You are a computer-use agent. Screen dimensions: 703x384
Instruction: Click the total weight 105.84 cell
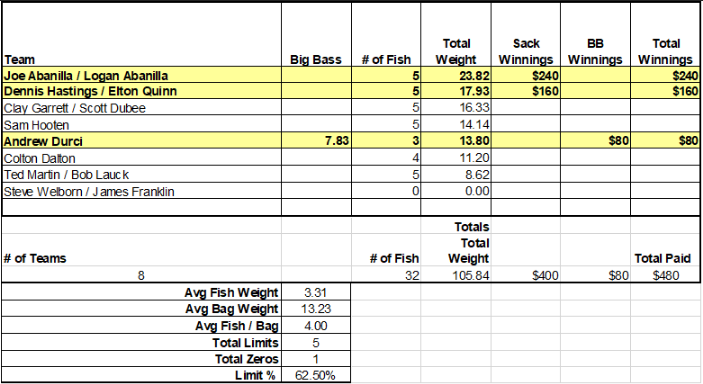coord(456,275)
